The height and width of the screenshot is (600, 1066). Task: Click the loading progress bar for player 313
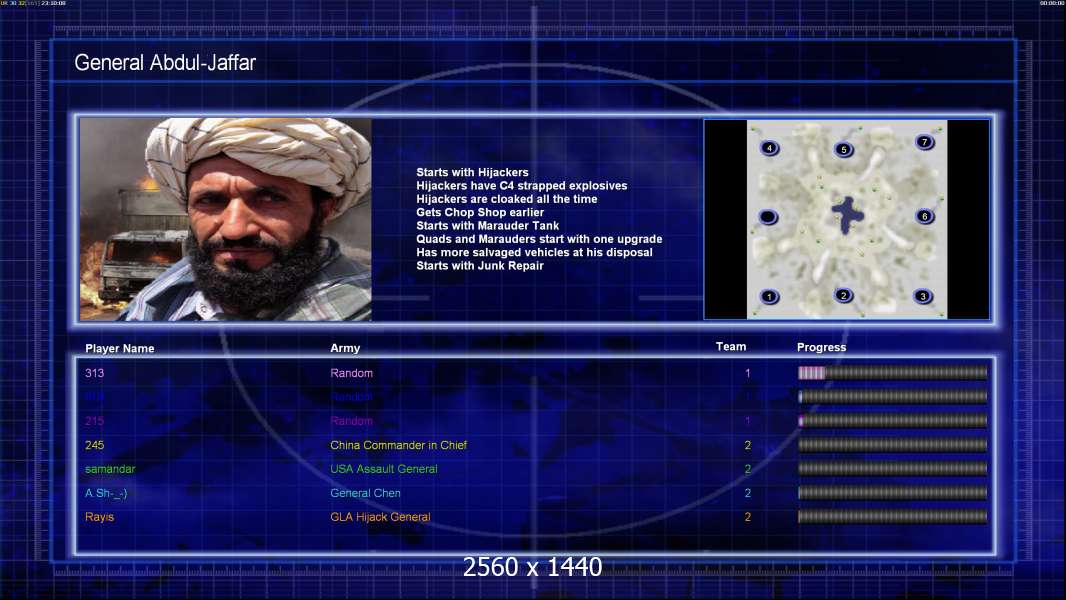click(x=892, y=373)
